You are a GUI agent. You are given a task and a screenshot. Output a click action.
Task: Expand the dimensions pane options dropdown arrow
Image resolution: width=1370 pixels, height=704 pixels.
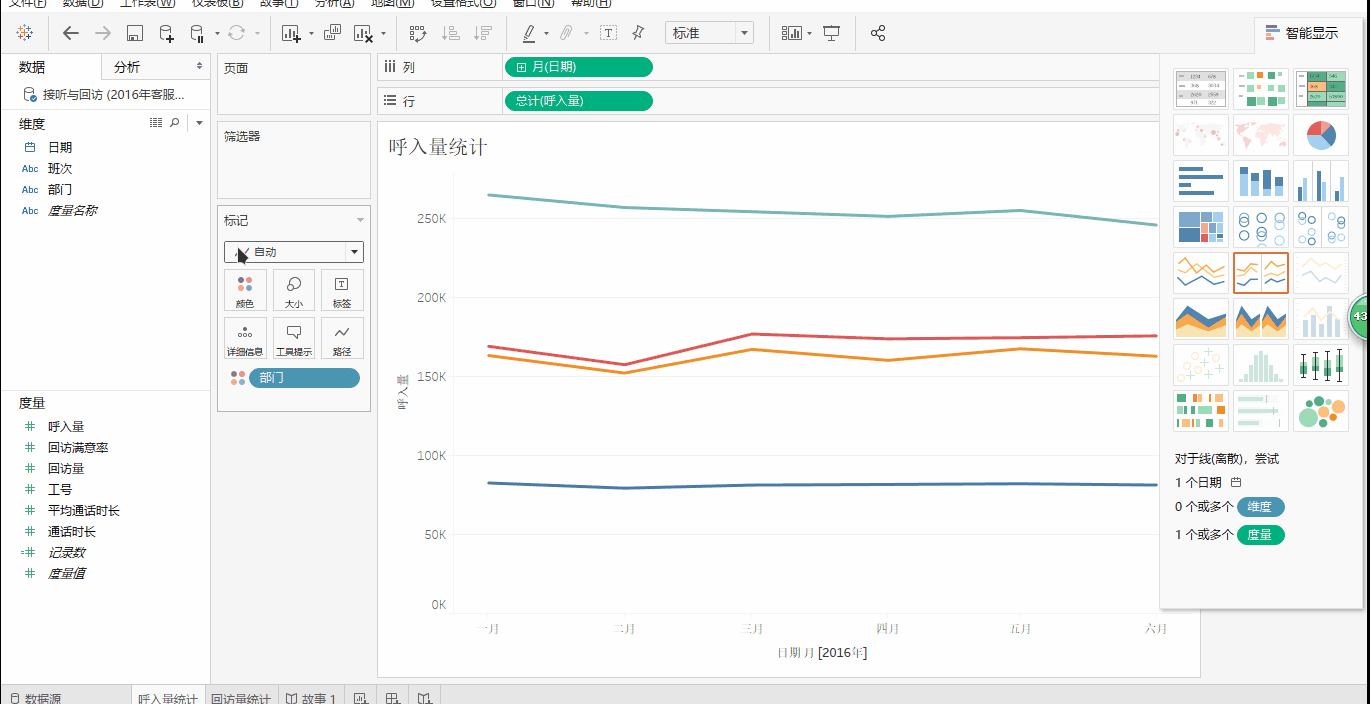198,122
